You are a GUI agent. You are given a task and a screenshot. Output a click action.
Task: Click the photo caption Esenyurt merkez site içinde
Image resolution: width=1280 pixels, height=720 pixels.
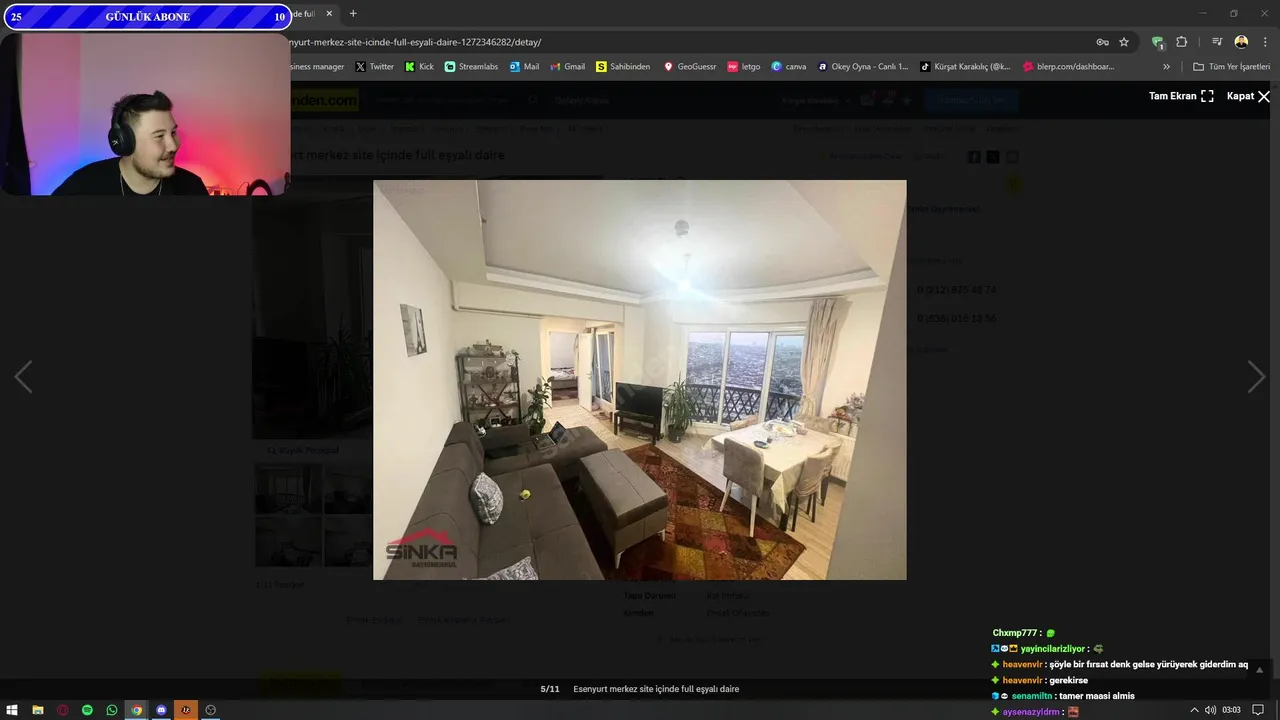click(x=656, y=689)
